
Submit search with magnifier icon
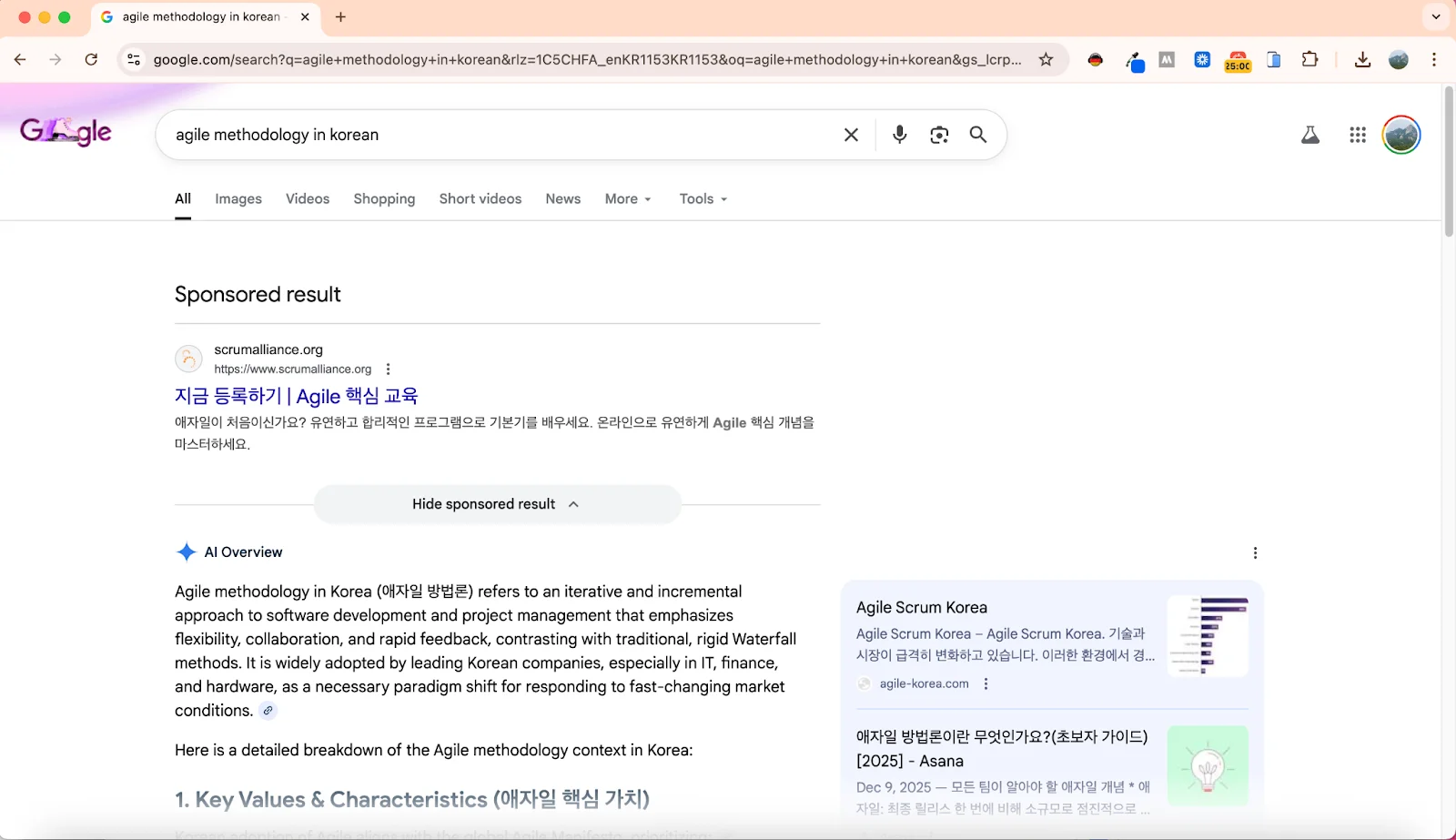[x=978, y=135]
